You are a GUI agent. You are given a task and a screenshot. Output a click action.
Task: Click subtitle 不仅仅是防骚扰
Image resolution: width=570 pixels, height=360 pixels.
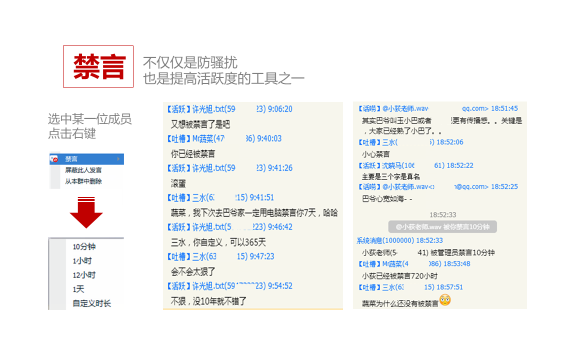(x=190, y=63)
